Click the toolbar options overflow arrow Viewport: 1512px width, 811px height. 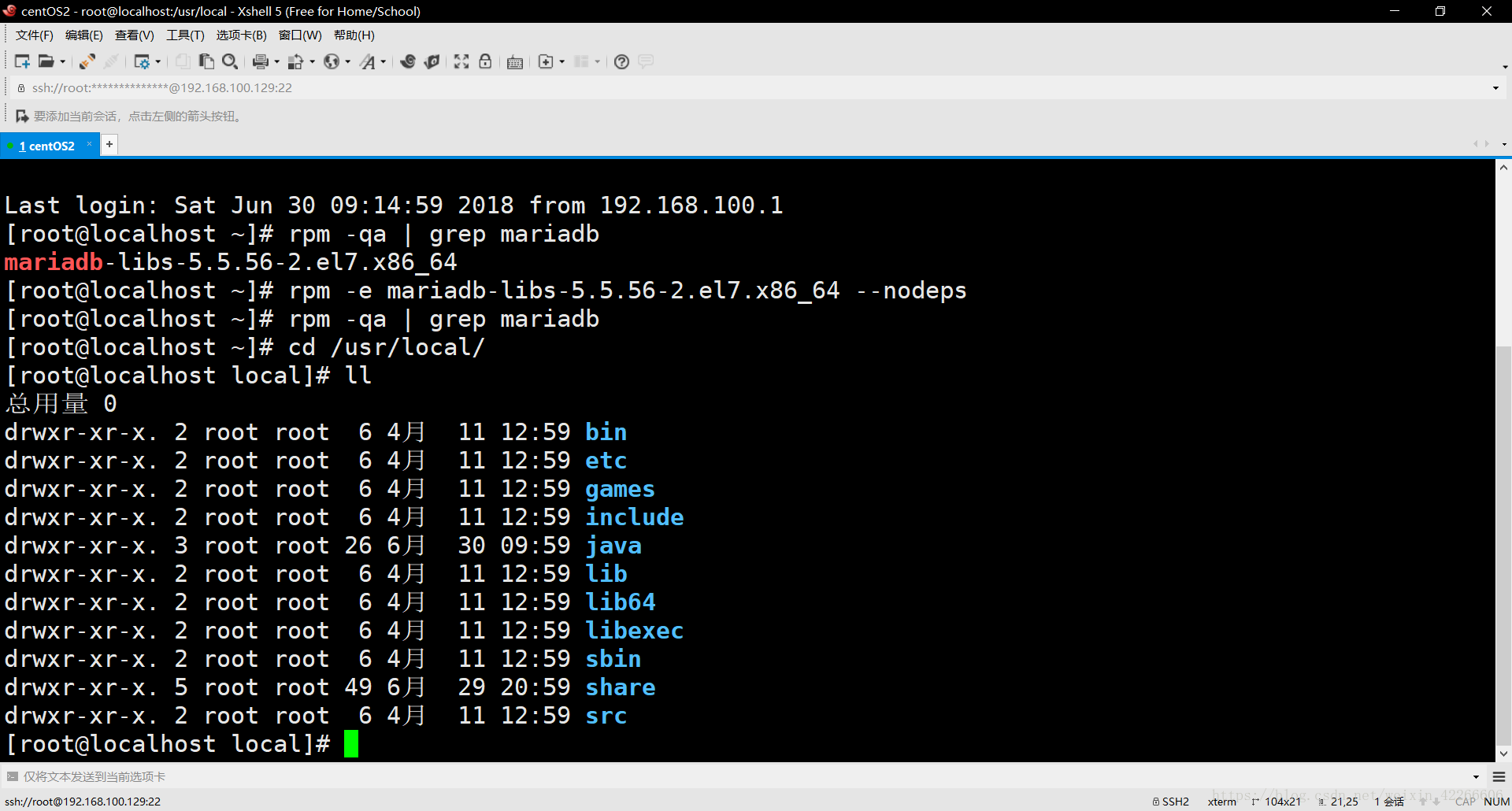click(1504, 66)
